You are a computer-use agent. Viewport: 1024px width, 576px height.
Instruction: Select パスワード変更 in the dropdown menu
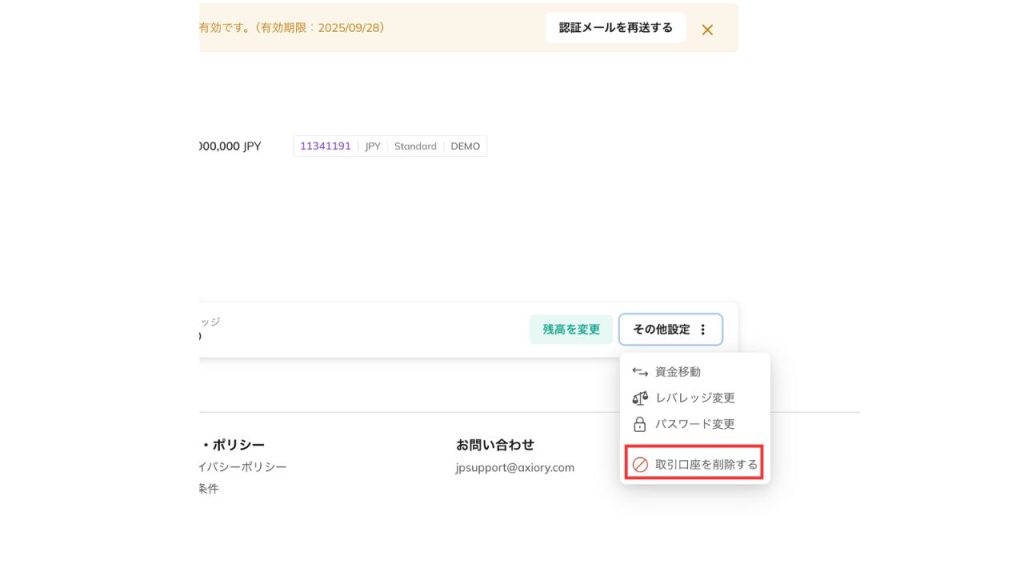[695, 424]
